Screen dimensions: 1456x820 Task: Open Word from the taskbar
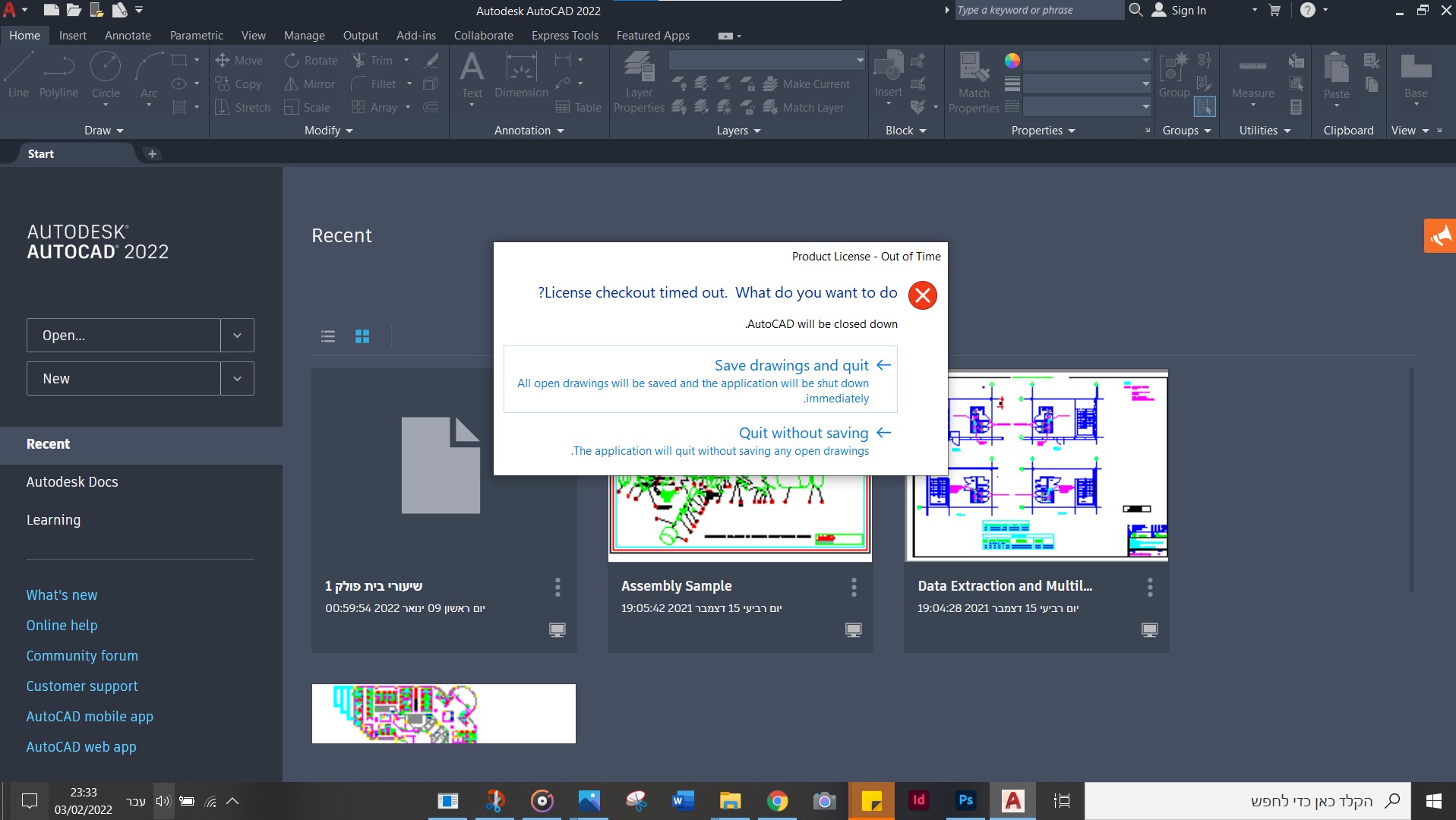point(683,800)
